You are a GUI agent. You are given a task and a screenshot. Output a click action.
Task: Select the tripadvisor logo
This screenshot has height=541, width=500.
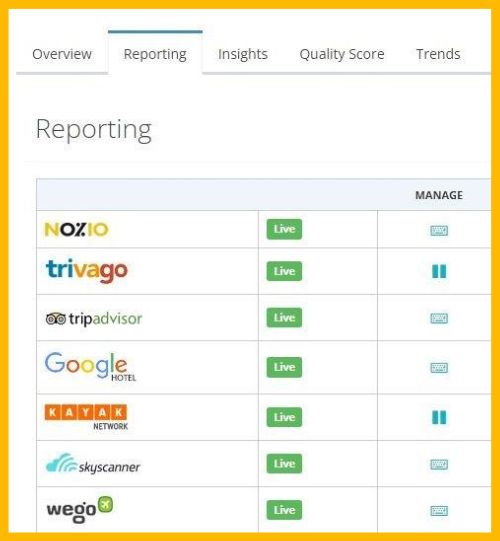click(94, 318)
